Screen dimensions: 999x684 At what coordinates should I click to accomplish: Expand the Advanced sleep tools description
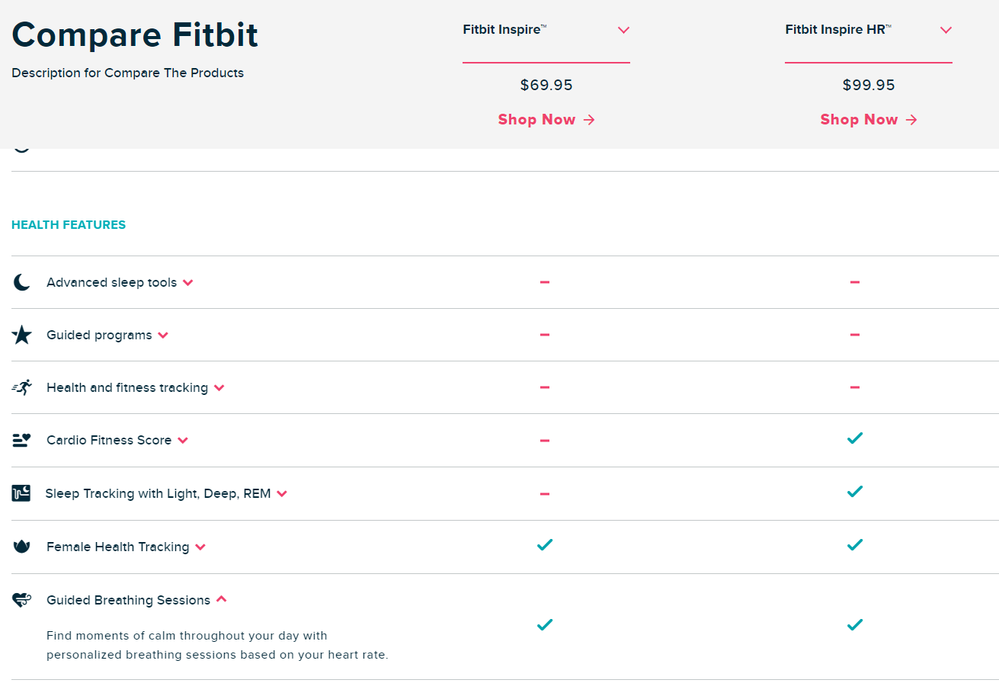click(x=188, y=282)
